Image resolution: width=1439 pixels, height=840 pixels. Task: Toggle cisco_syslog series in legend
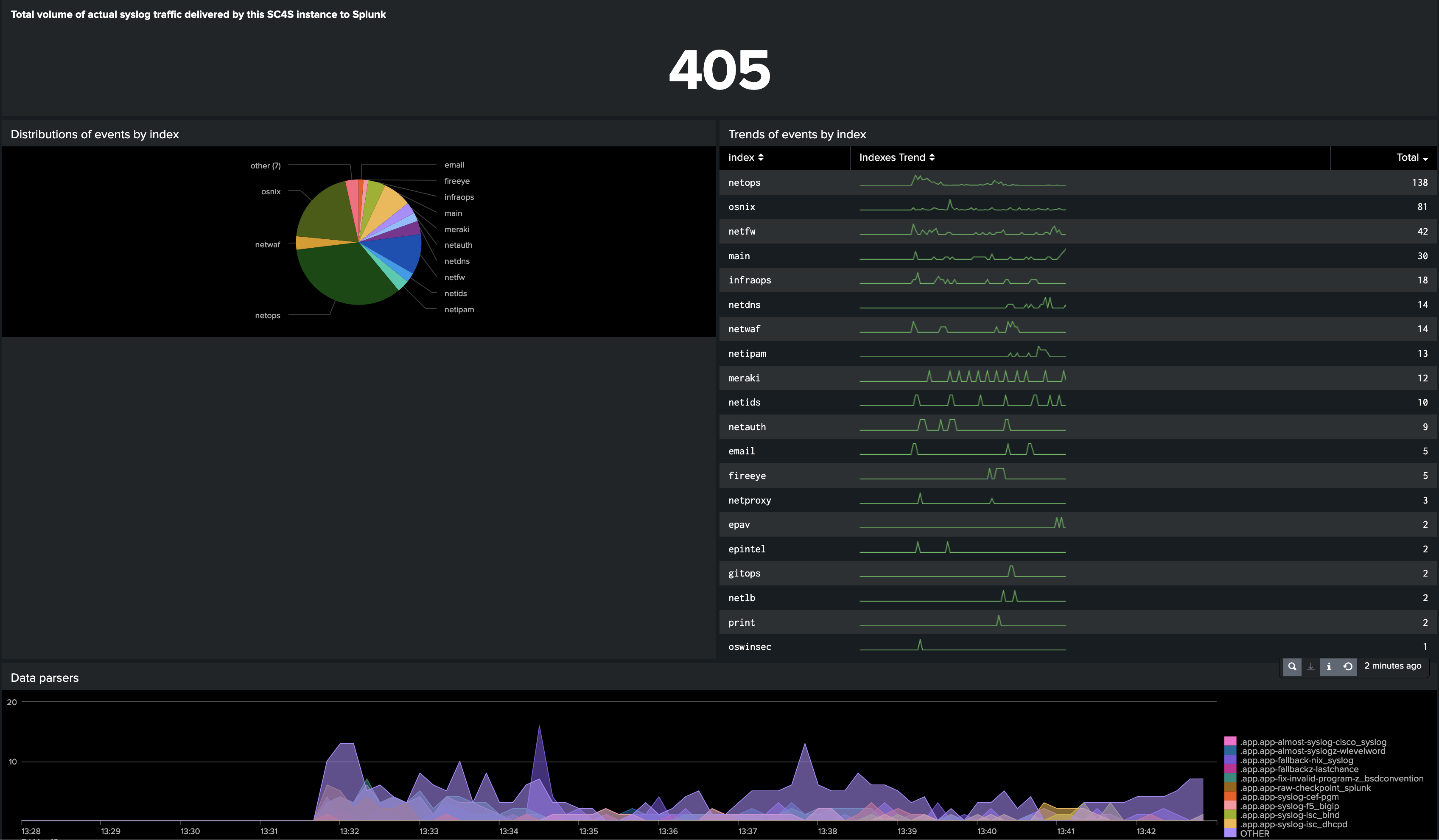tap(1313, 742)
